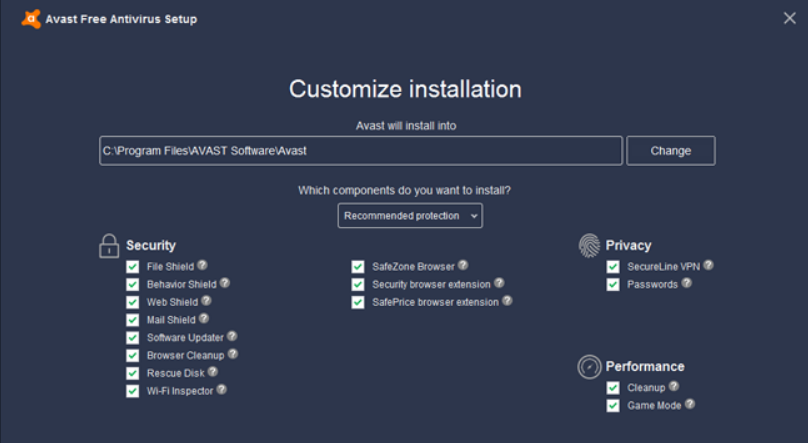This screenshot has height=443, width=808.
Task: Uncheck the Behavior Shield checkbox
Action: coord(132,284)
